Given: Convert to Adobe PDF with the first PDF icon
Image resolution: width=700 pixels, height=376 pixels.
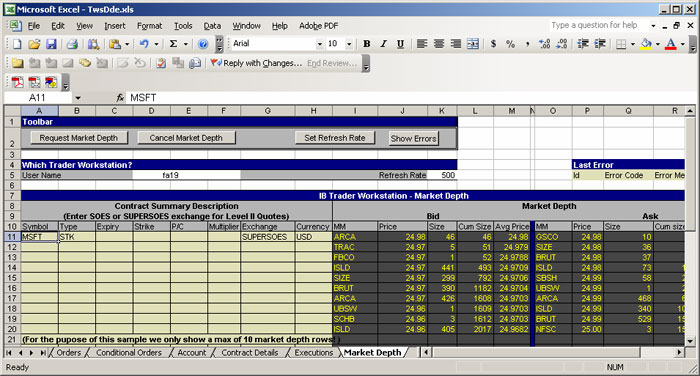Looking at the screenshot, I should tap(17, 82).
